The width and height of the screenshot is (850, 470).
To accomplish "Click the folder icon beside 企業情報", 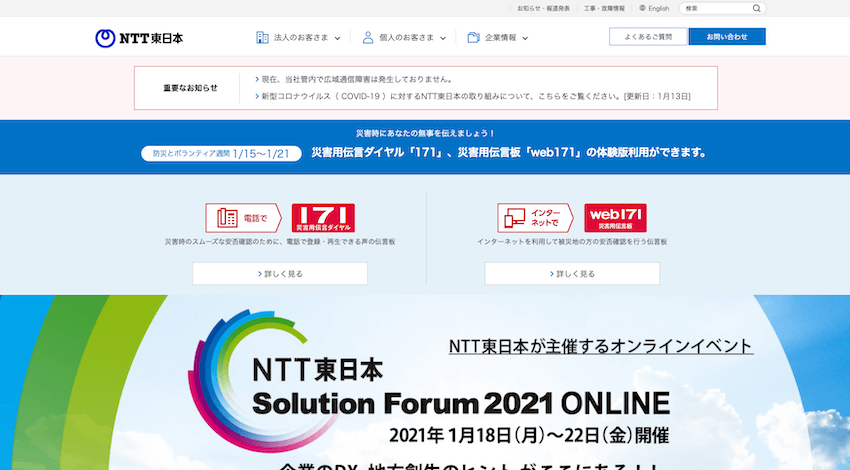I will 474,37.
